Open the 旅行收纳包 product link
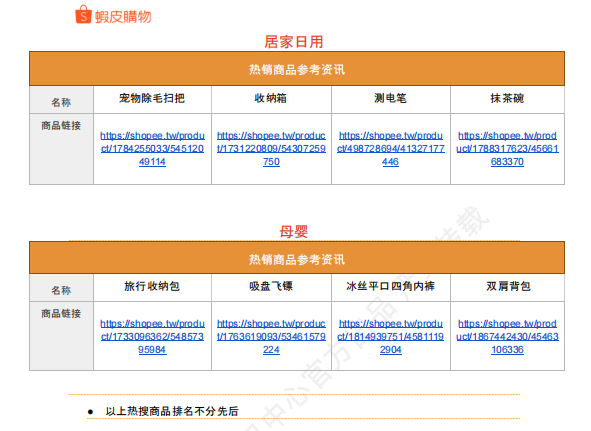The image size is (591, 431). click(x=152, y=337)
